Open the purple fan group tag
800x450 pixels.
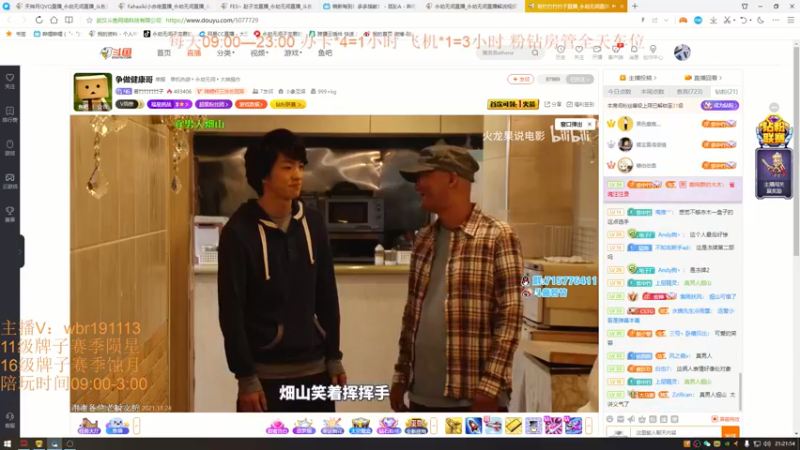click(213, 104)
